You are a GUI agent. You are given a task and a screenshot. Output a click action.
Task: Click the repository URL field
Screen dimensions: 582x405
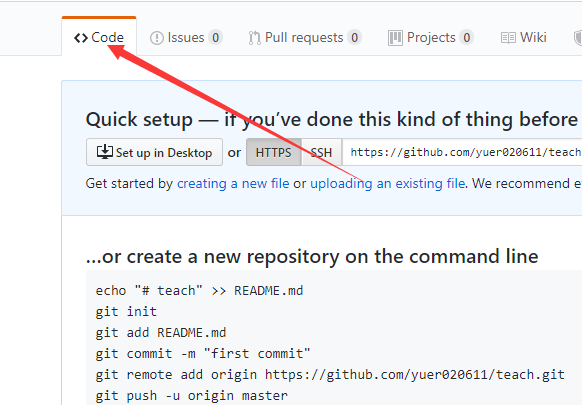(x=462, y=152)
